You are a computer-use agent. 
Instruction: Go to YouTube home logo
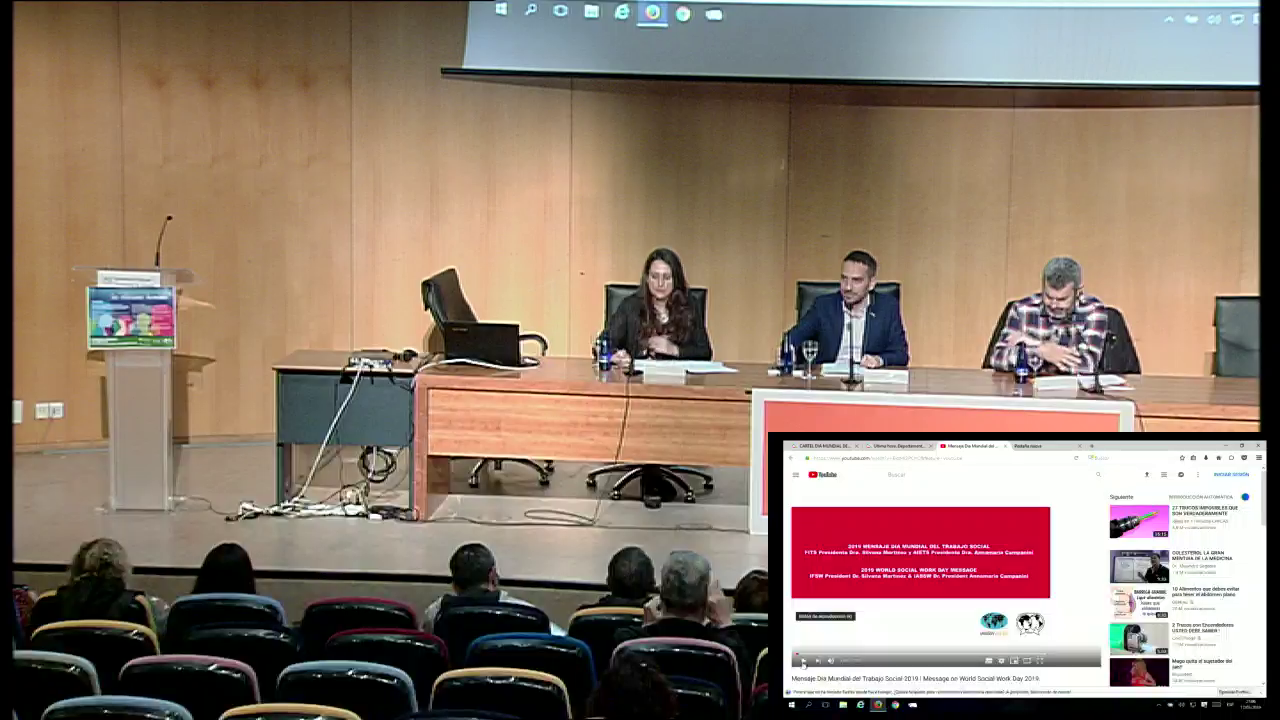(823, 475)
